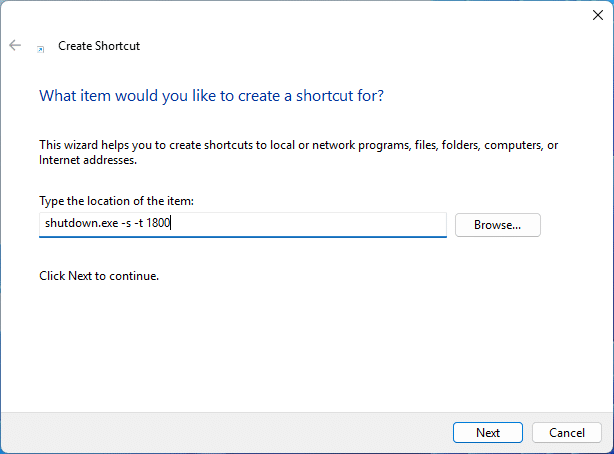This screenshot has width=614, height=454.
Task: Go back using the arrow icon
Action: pos(15,45)
